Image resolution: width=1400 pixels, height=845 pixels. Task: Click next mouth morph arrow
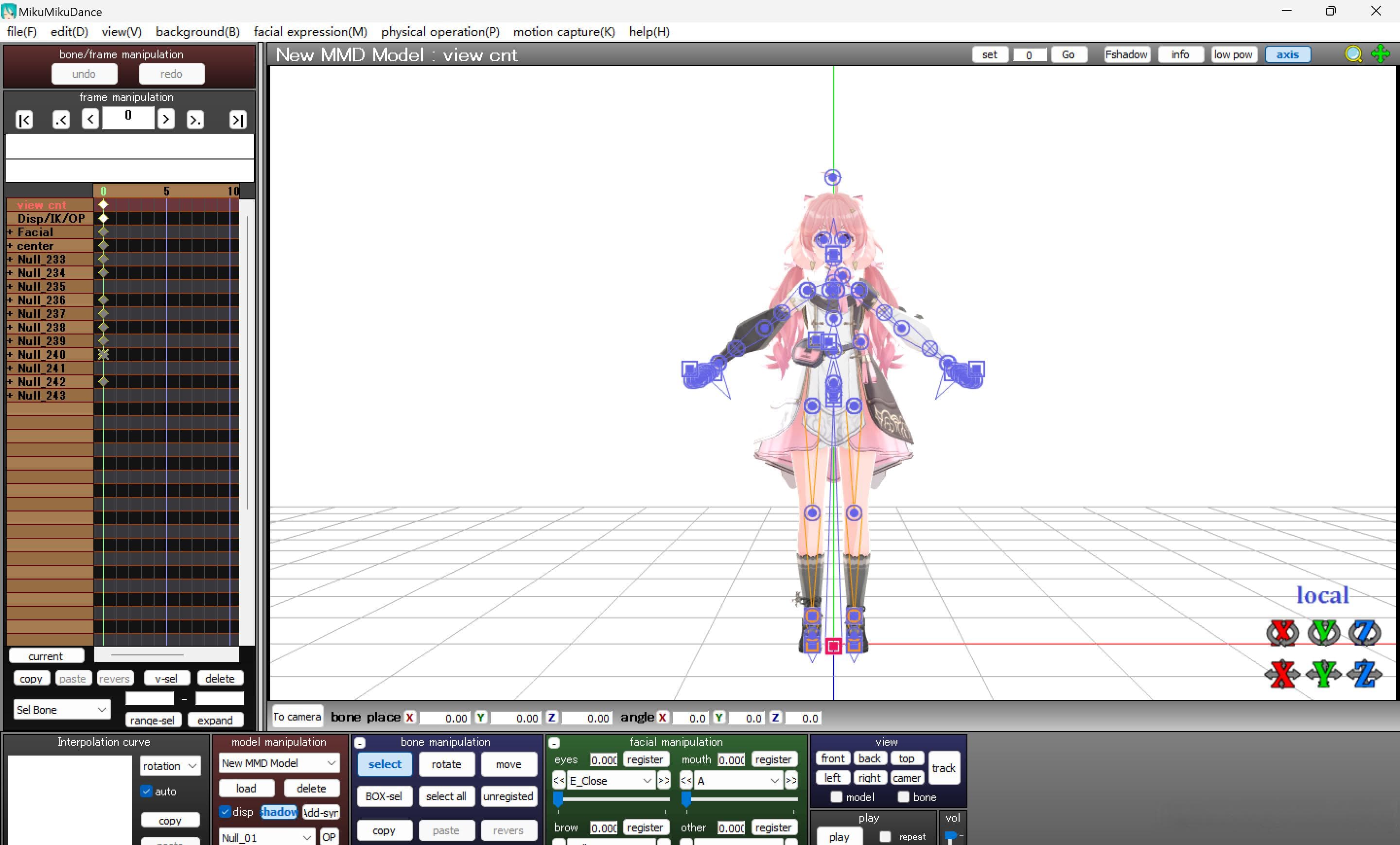coord(790,780)
